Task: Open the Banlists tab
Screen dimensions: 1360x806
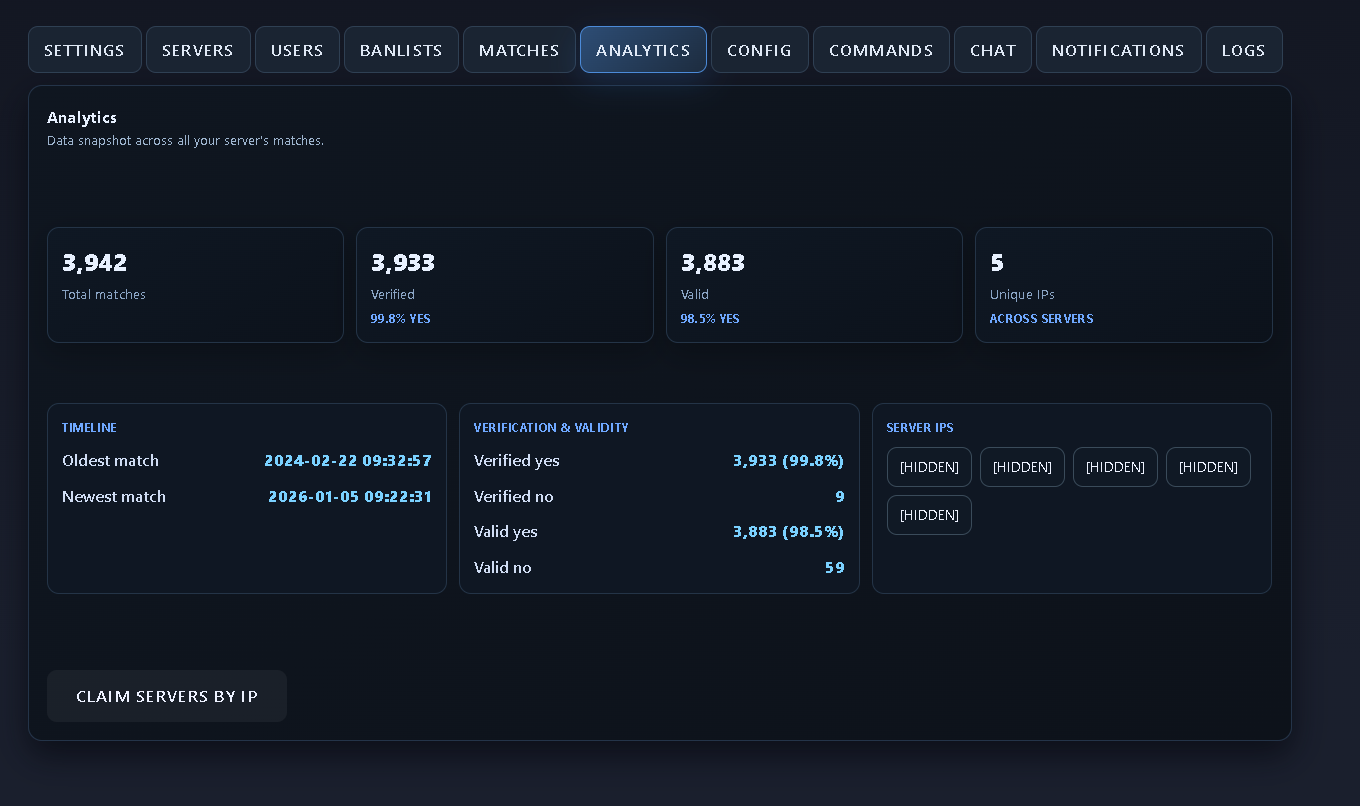Action: point(401,50)
